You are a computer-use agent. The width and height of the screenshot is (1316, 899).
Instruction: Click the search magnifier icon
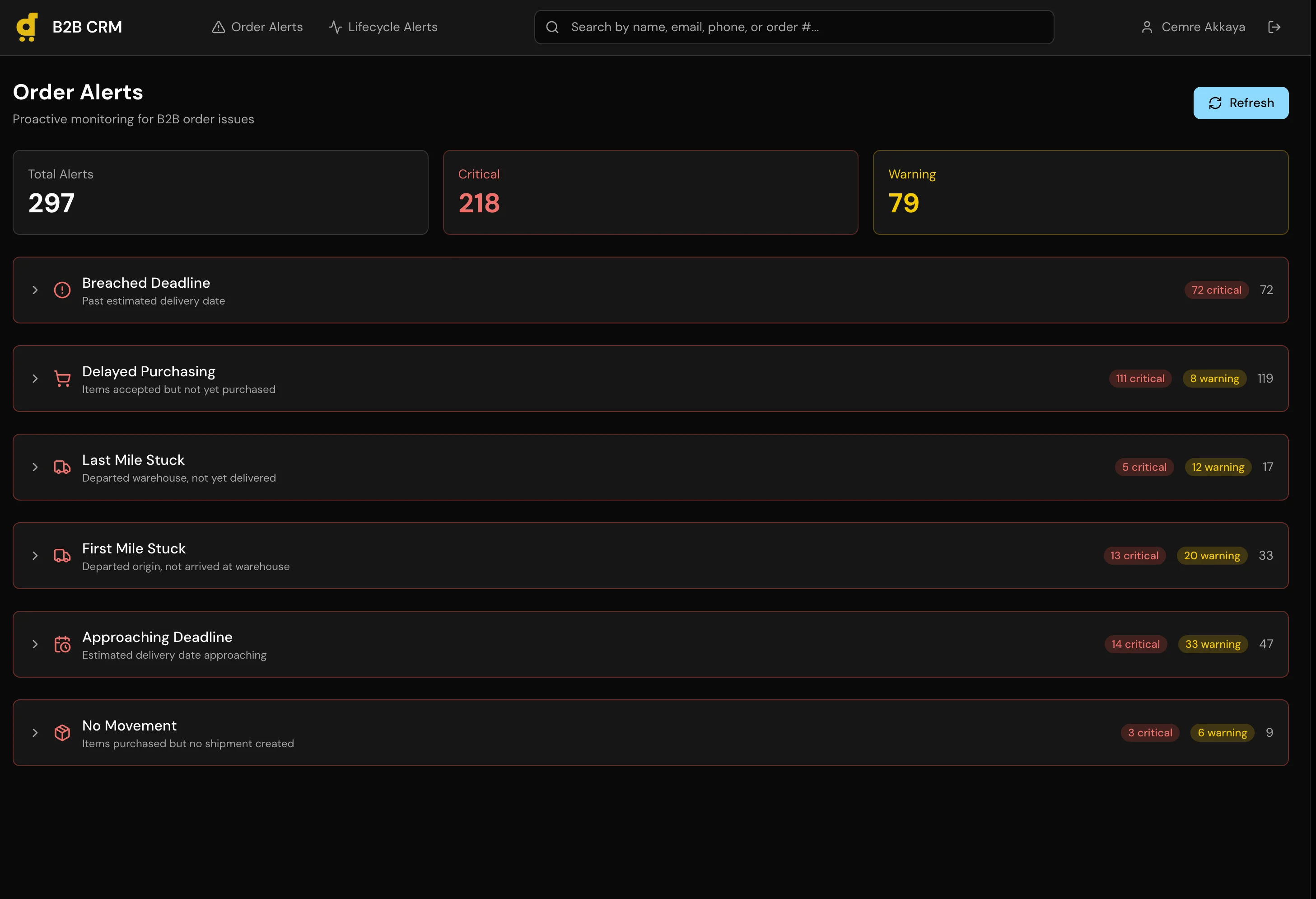point(552,27)
